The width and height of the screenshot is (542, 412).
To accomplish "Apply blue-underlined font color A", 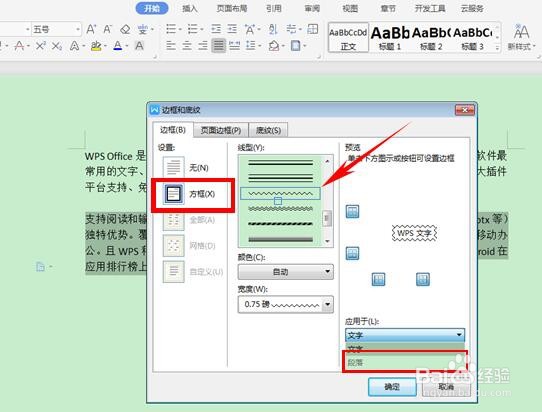I will (118, 46).
